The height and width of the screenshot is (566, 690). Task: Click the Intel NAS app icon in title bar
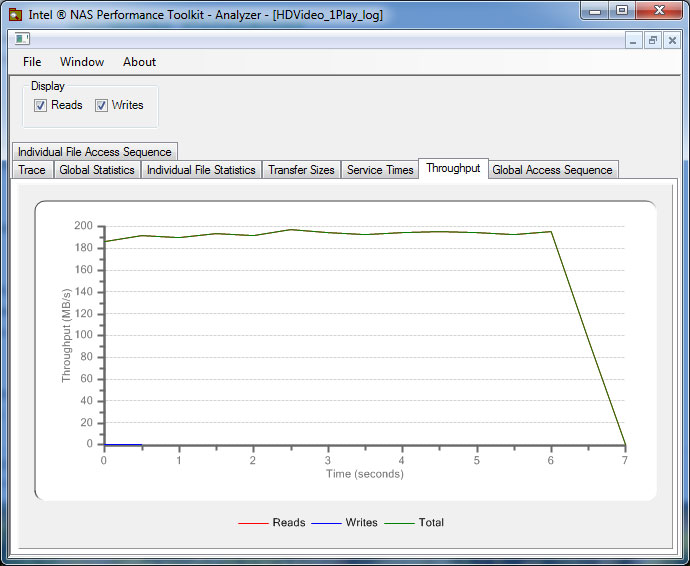pyautogui.click(x=15, y=15)
